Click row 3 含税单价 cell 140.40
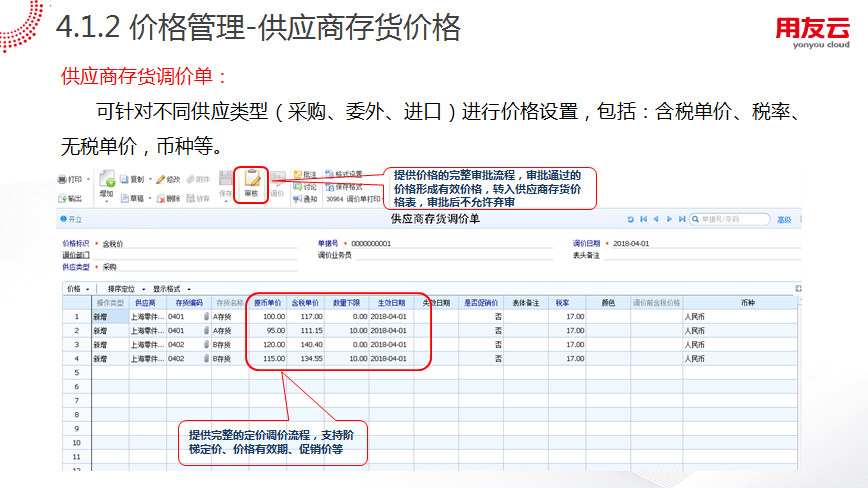Viewport: 868px width, 488px height. coord(306,344)
